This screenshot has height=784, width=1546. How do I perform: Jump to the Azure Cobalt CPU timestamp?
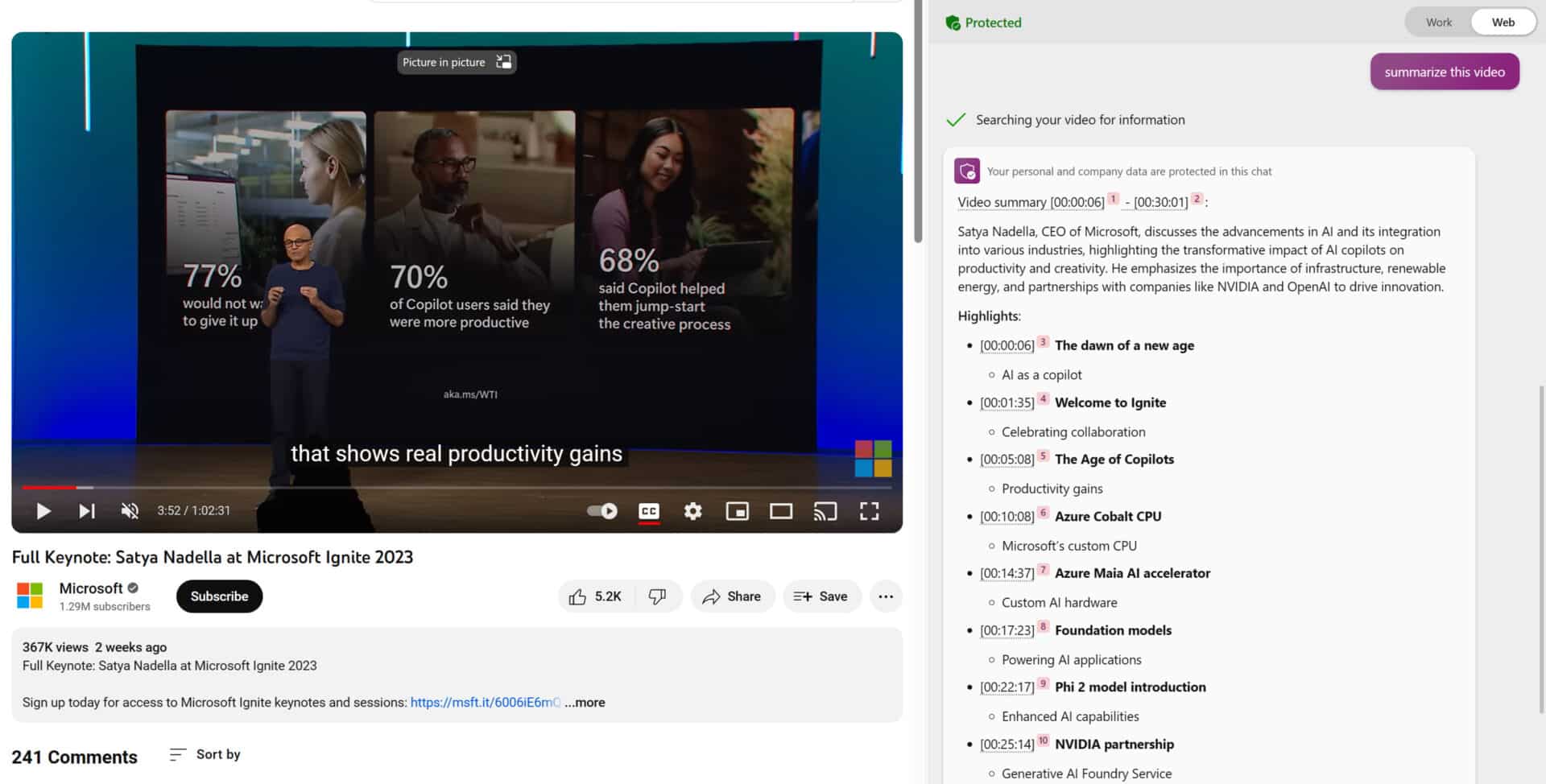point(1007,516)
